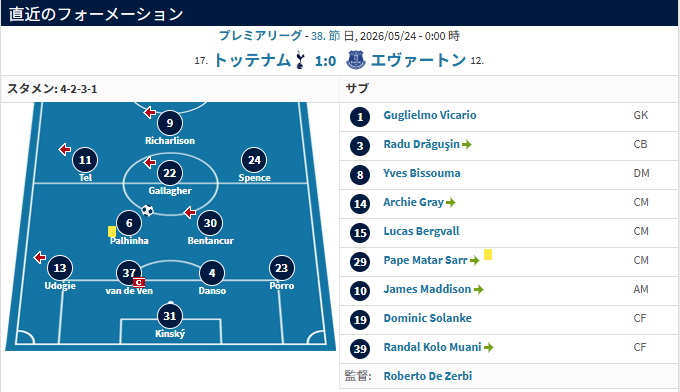Viewport: 680px width, 392px height.
Task: Click Richarlison's number 9 circle on pitch
Action: pyautogui.click(x=170, y=123)
